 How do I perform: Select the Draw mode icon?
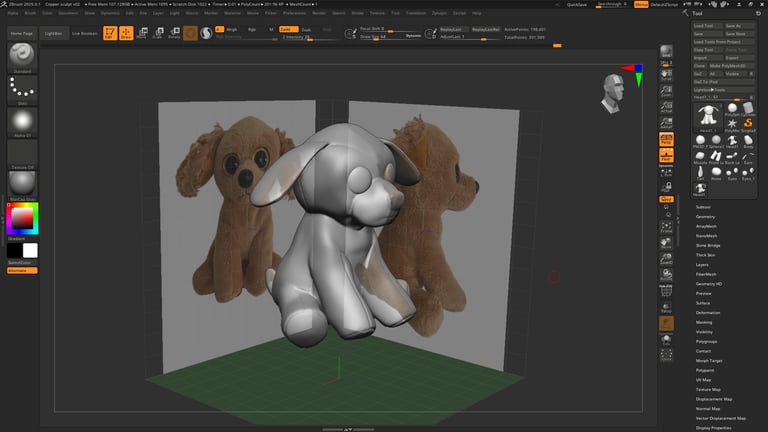[126, 33]
